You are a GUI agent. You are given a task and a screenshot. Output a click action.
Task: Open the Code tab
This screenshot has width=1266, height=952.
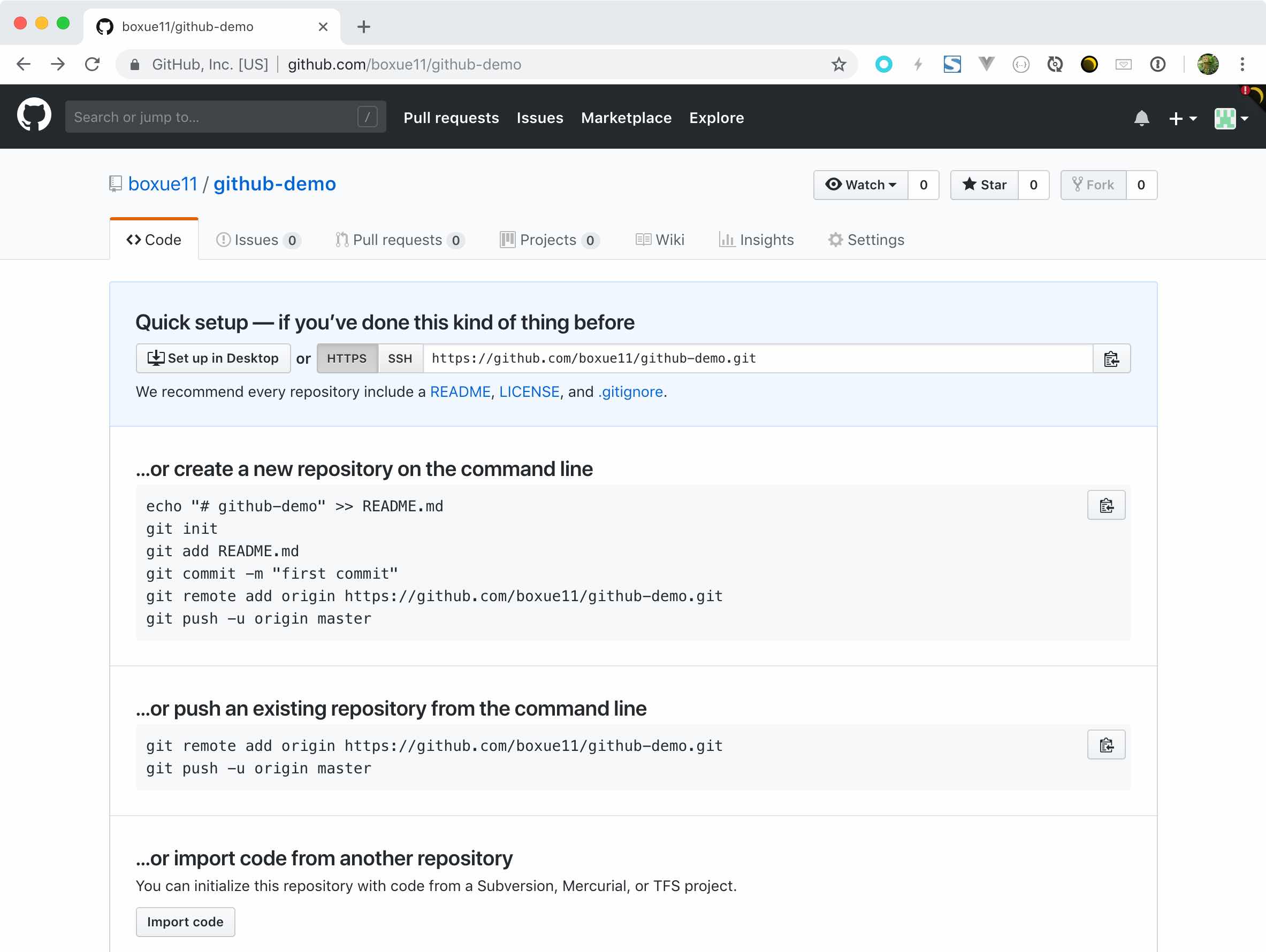click(x=154, y=240)
